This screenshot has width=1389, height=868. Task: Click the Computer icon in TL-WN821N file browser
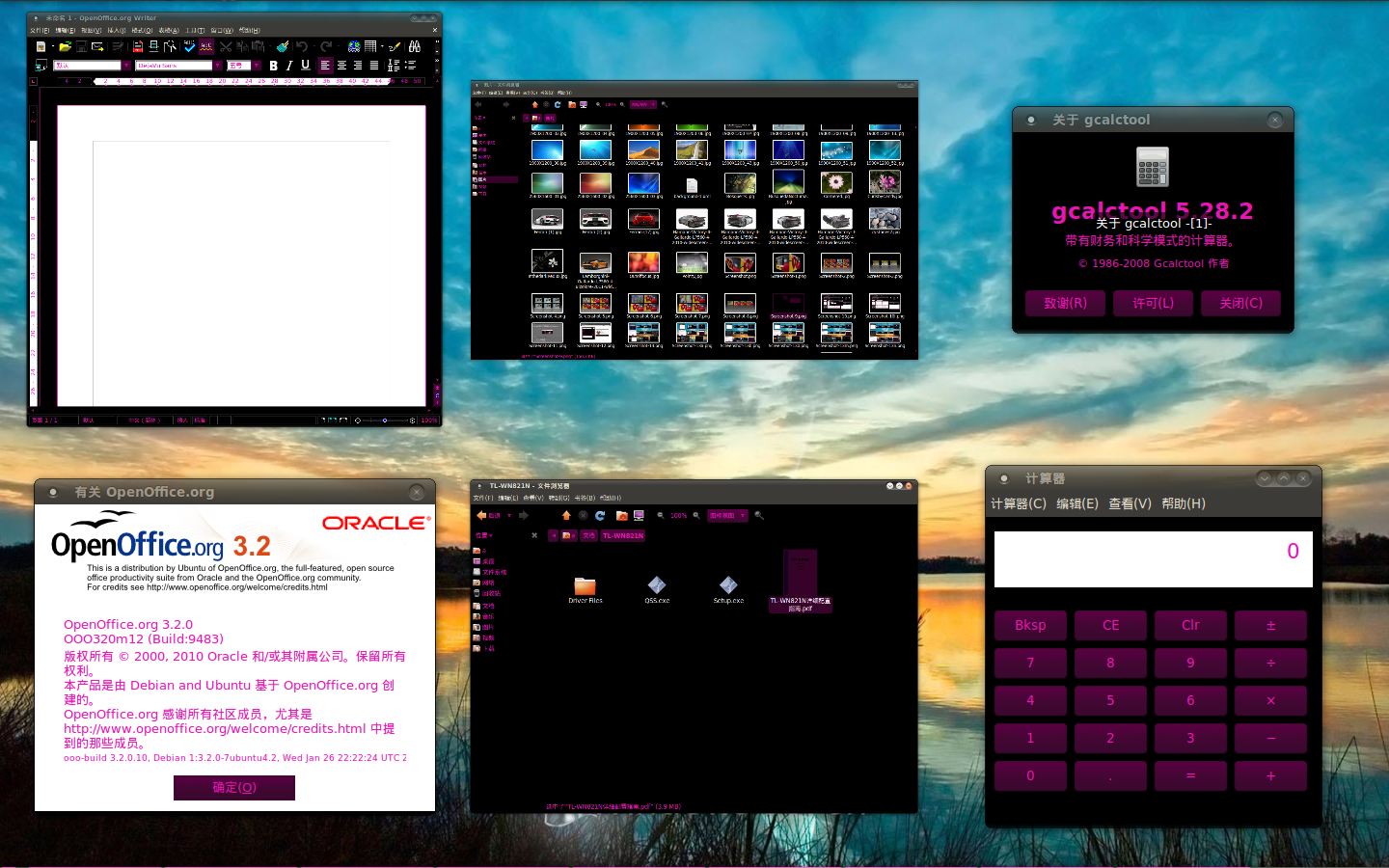click(639, 515)
